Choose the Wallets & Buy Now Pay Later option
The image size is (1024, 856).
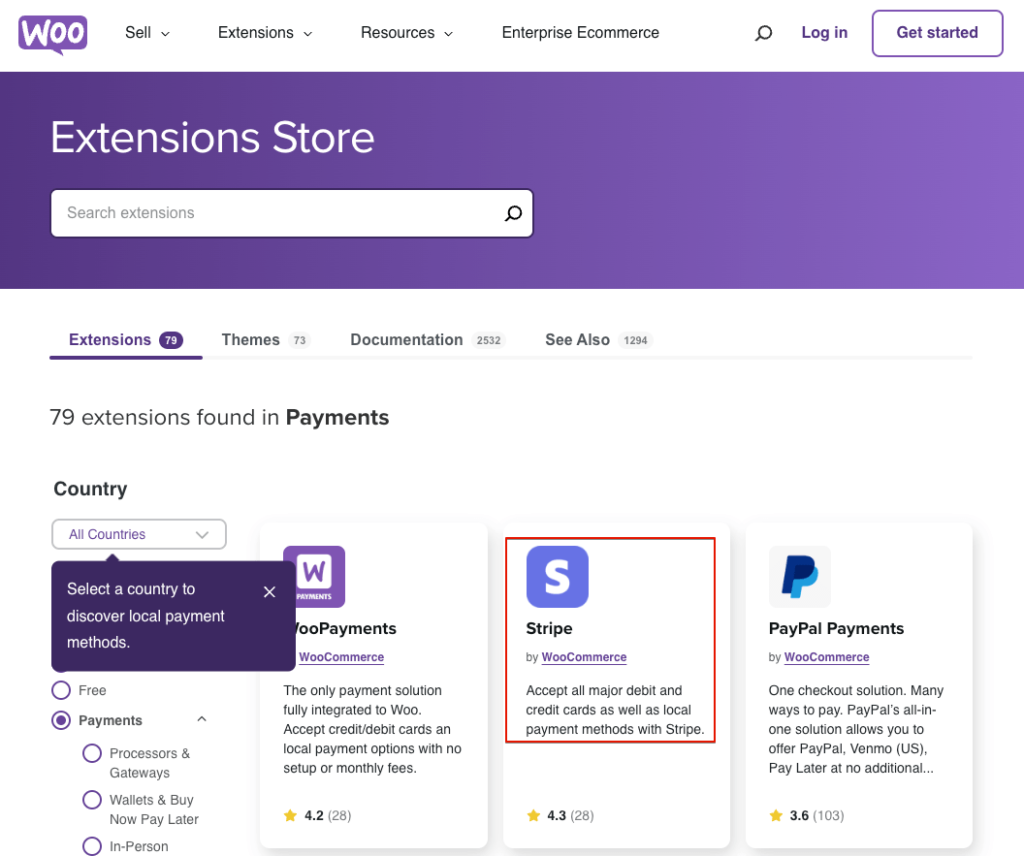click(x=92, y=800)
